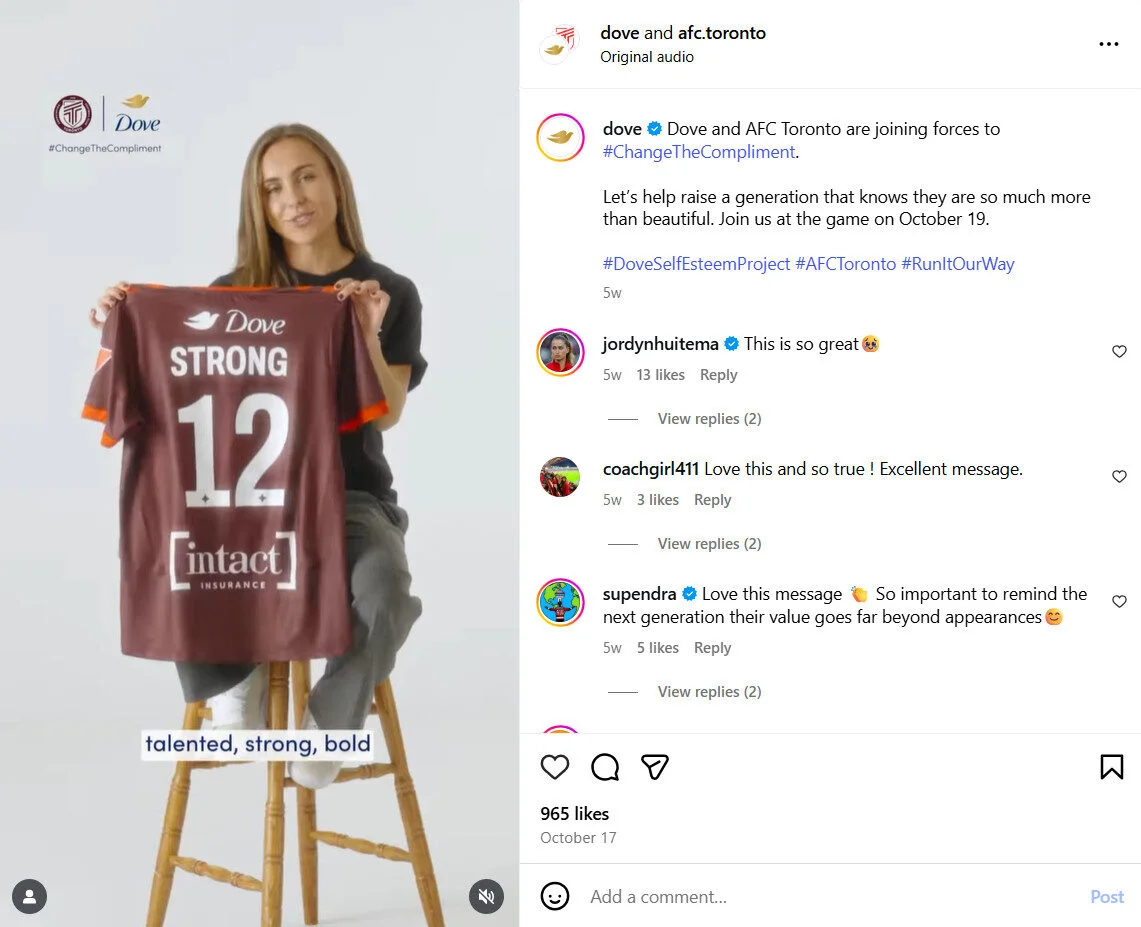
Task: Click dove's verified blue checkmark badge
Action: (653, 128)
